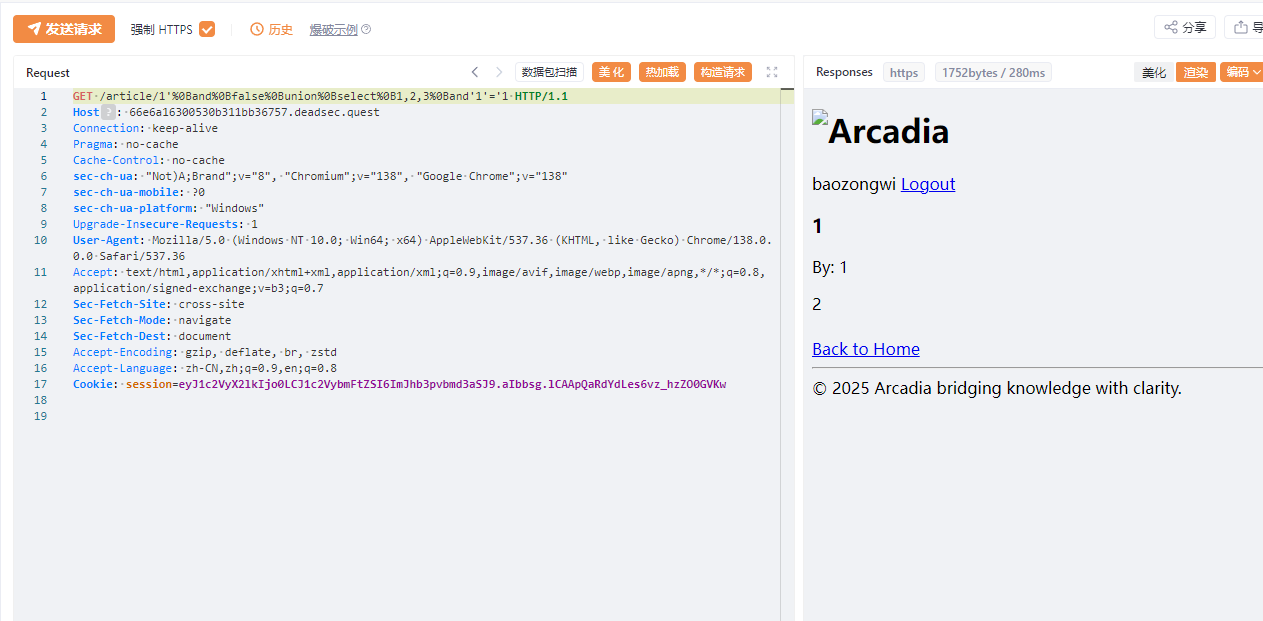The width and height of the screenshot is (1263, 621).
Task: Click the Logout link in the response
Action: [x=928, y=184]
